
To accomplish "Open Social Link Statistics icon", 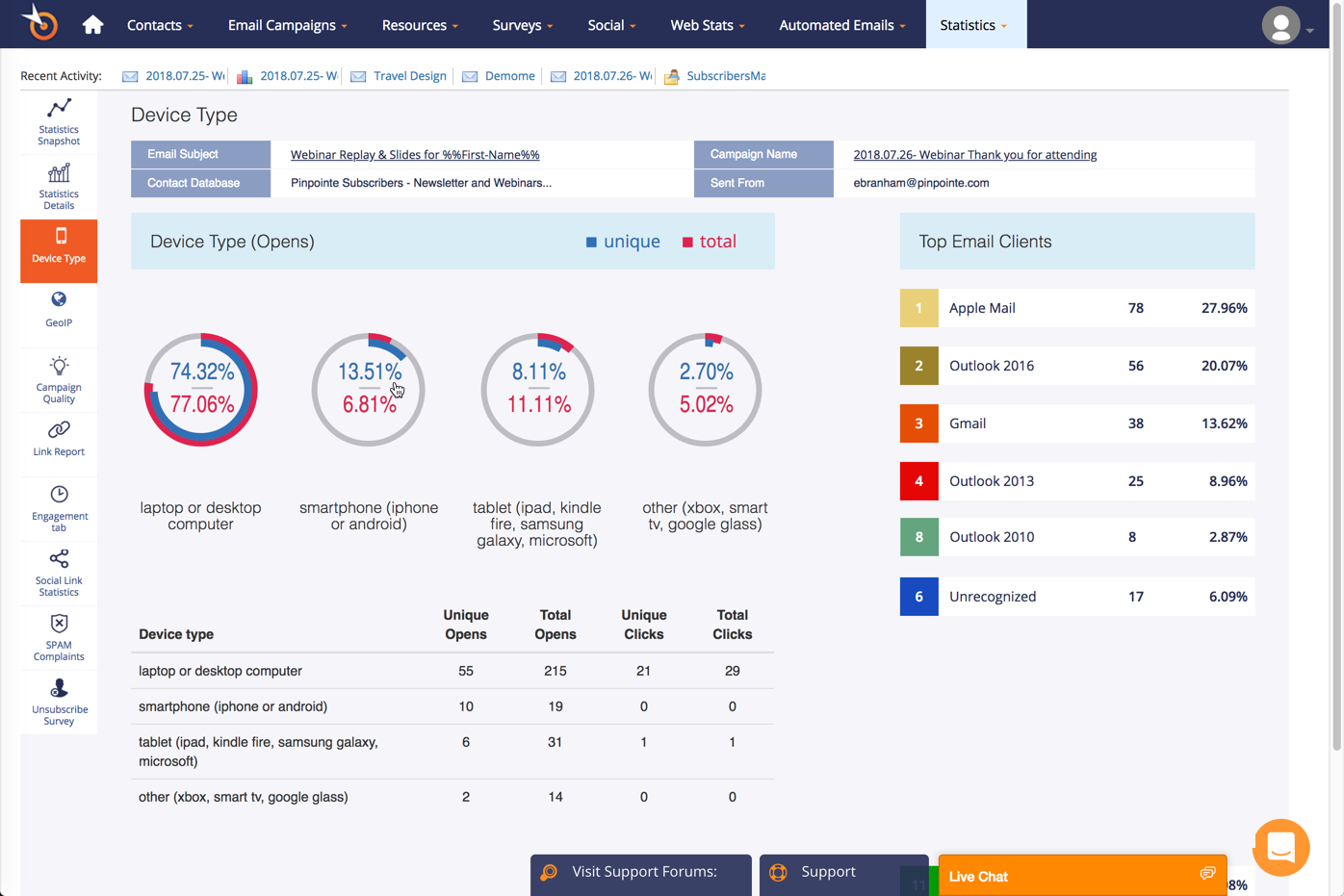I will [59, 559].
